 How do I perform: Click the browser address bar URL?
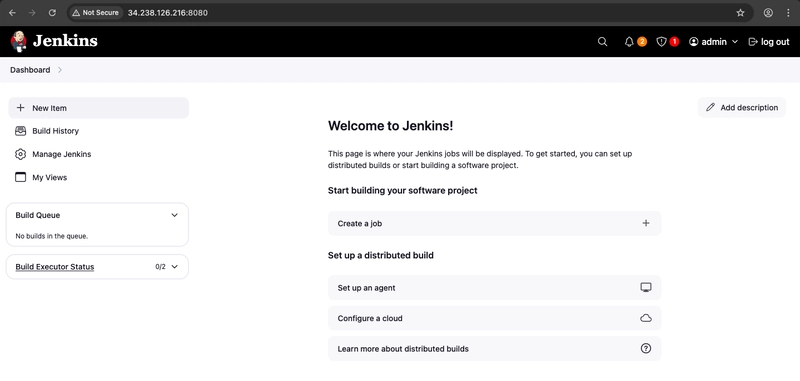pyautogui.click(x=167, y=13)
